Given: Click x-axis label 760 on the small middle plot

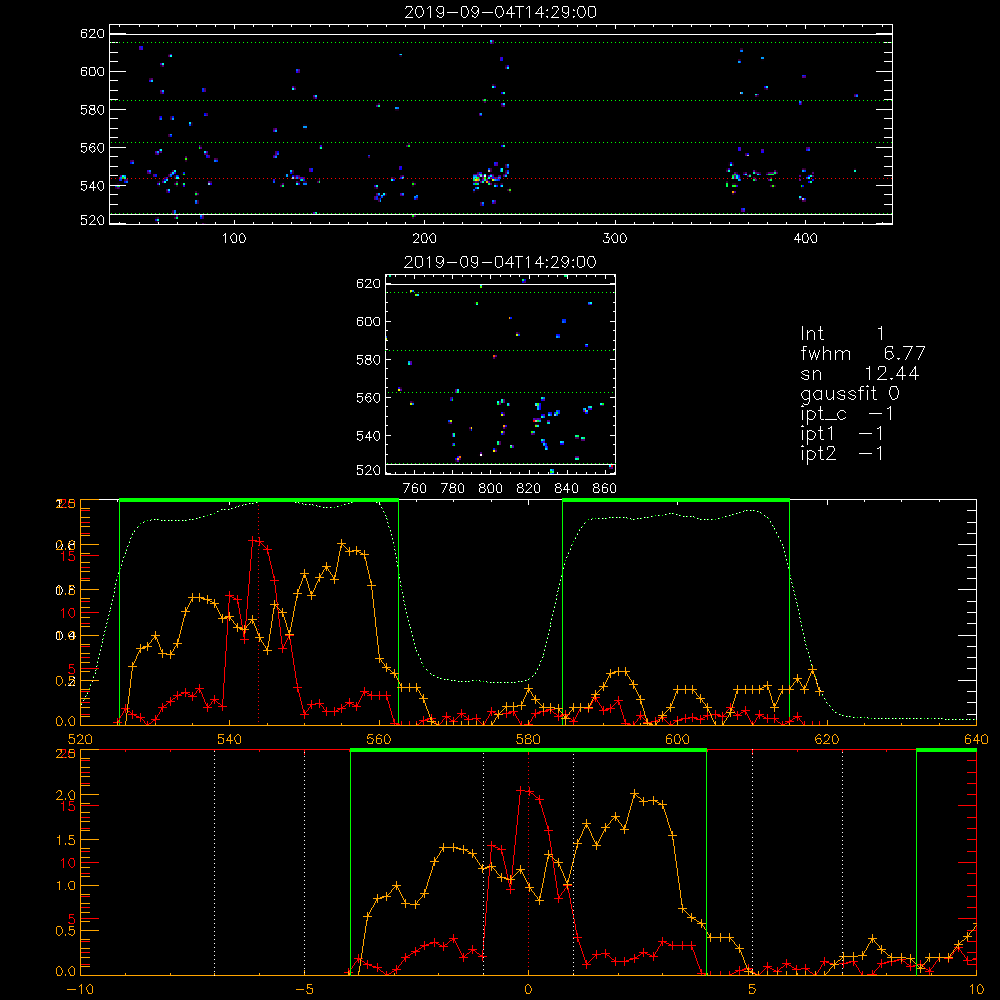Looking at the screenshot, I should 415,489.
